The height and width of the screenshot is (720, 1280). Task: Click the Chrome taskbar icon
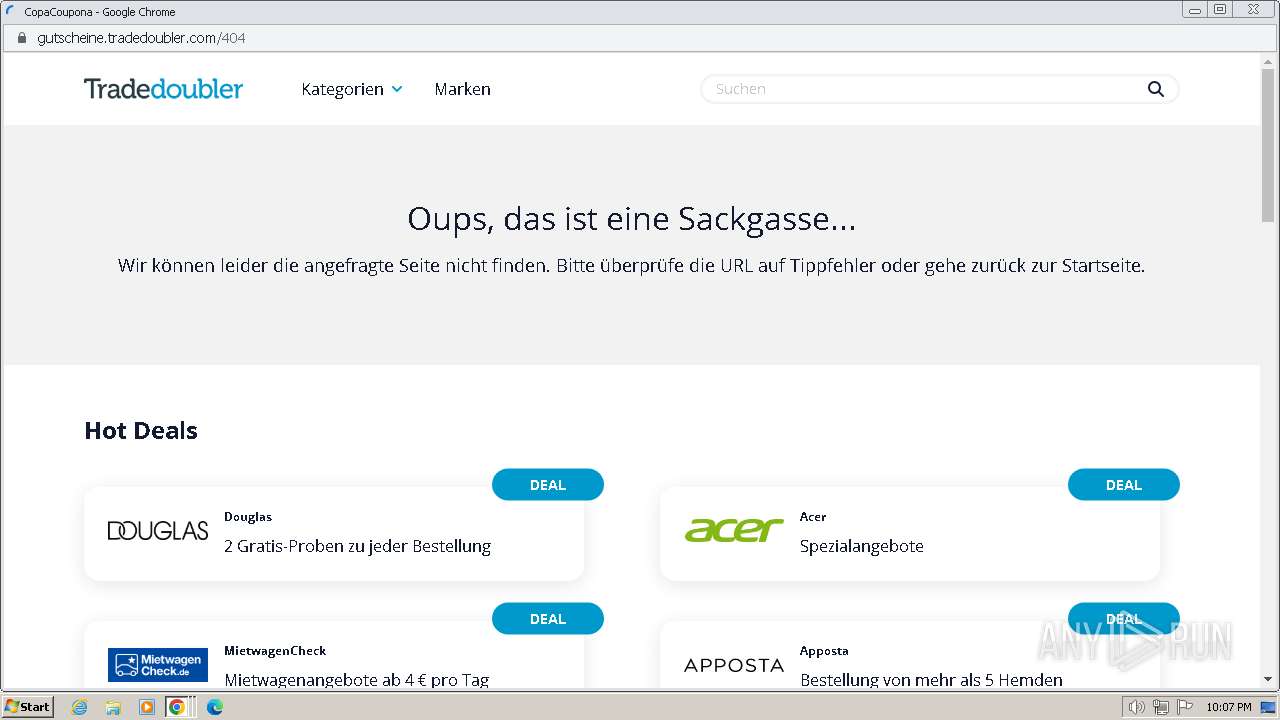click(177, 707)
